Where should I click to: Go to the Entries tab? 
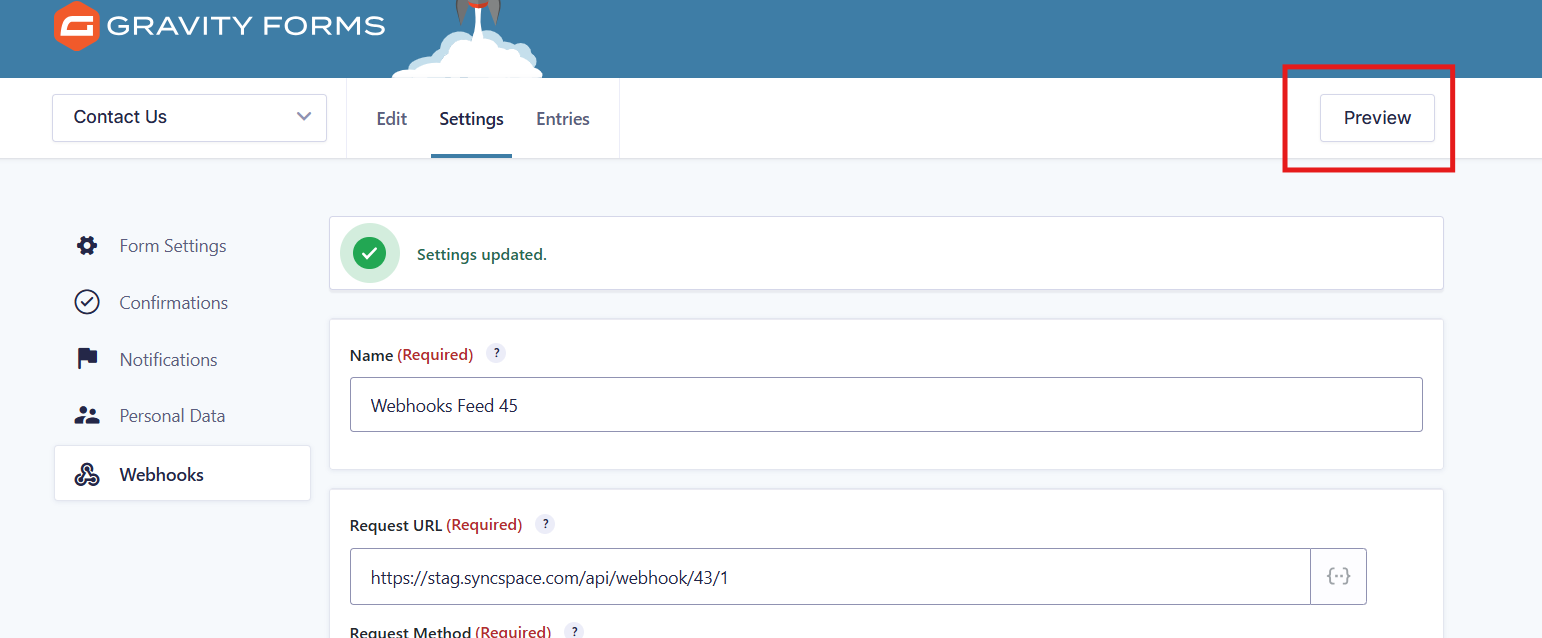point(563,119)
